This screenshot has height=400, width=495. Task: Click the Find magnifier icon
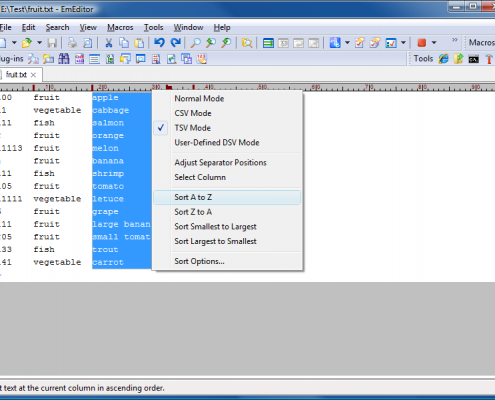[195, 43]
